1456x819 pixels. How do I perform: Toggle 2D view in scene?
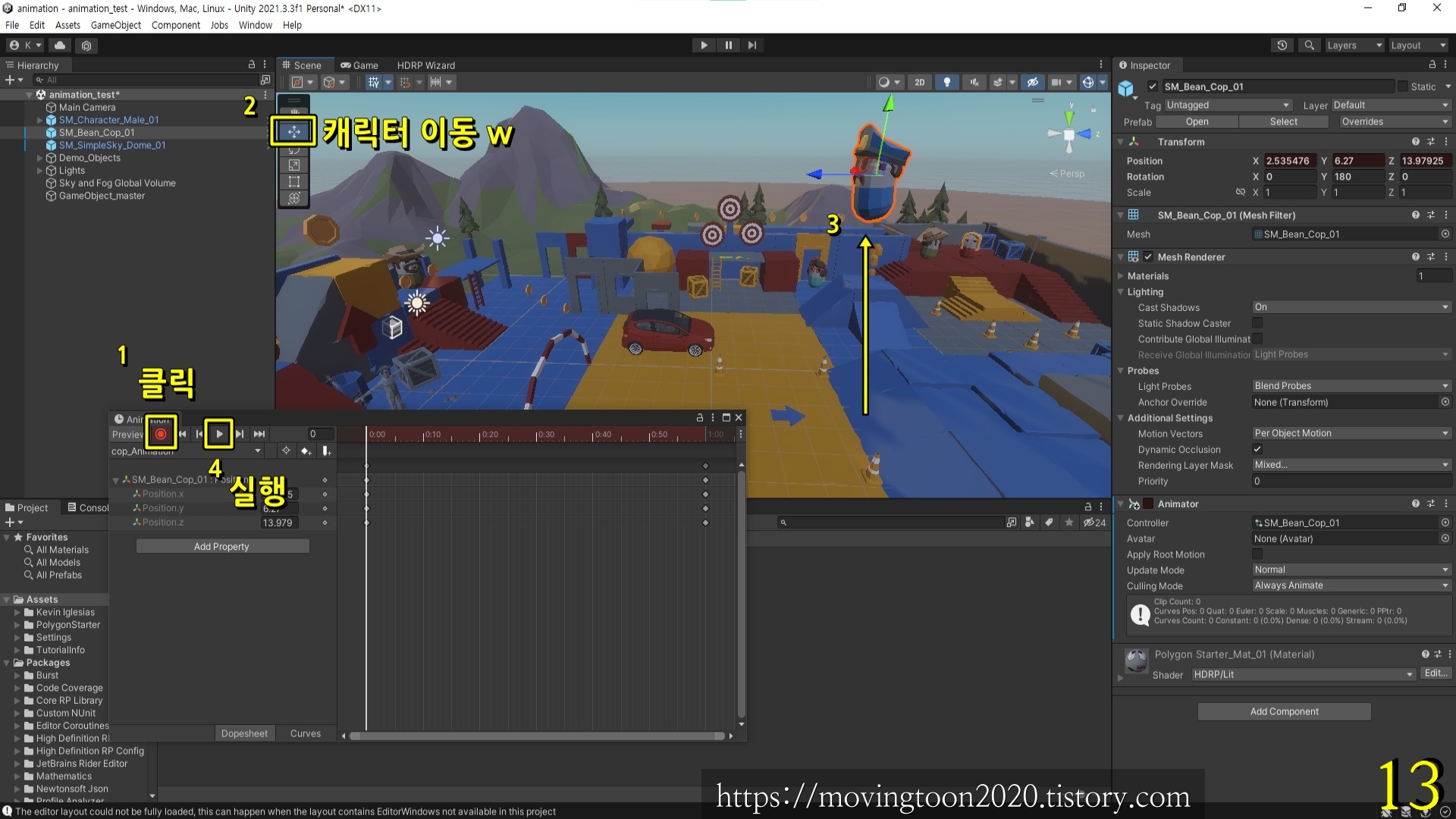pyautogui.click(x=919, y=82)
